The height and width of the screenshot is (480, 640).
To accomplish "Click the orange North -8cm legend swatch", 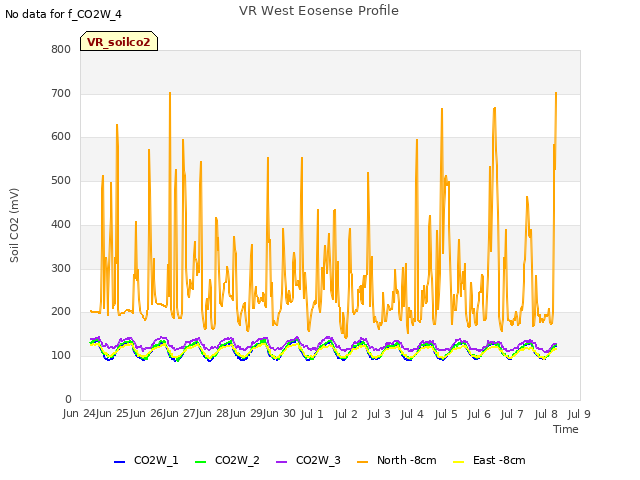I will (362, 462).
